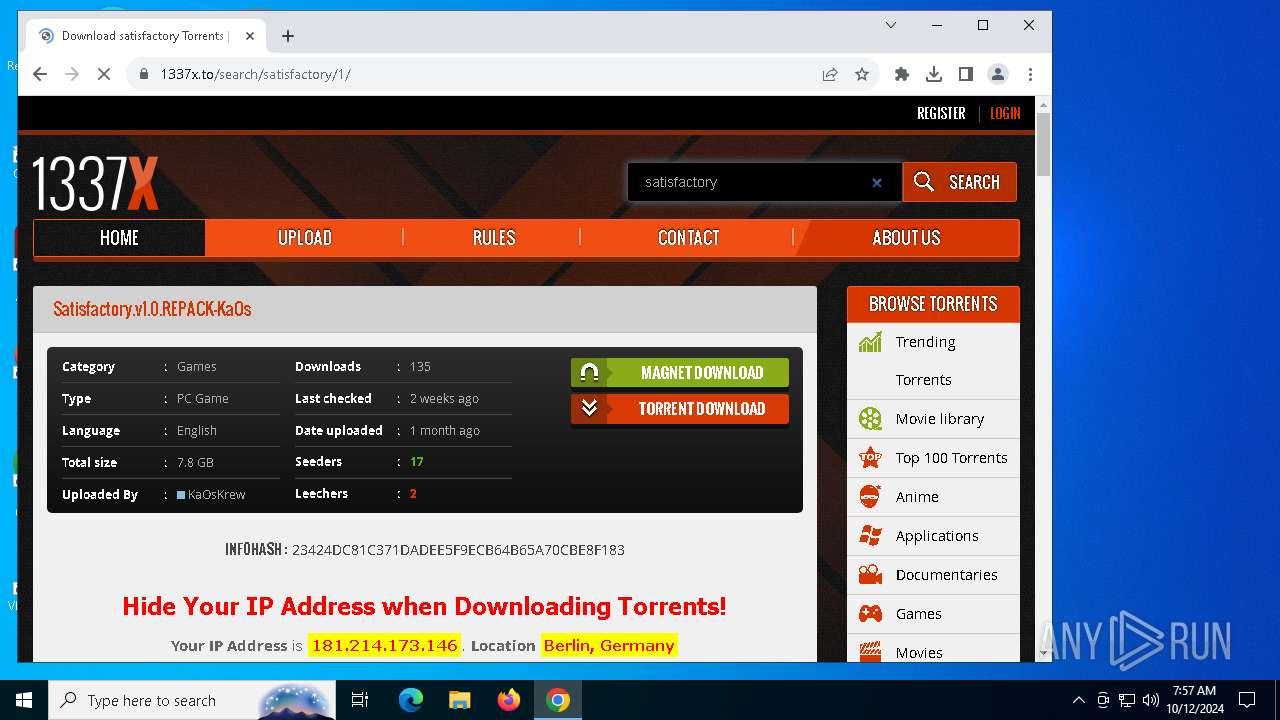
Task: Open Trending Torrents in sidebar
Action: (925, 361)
